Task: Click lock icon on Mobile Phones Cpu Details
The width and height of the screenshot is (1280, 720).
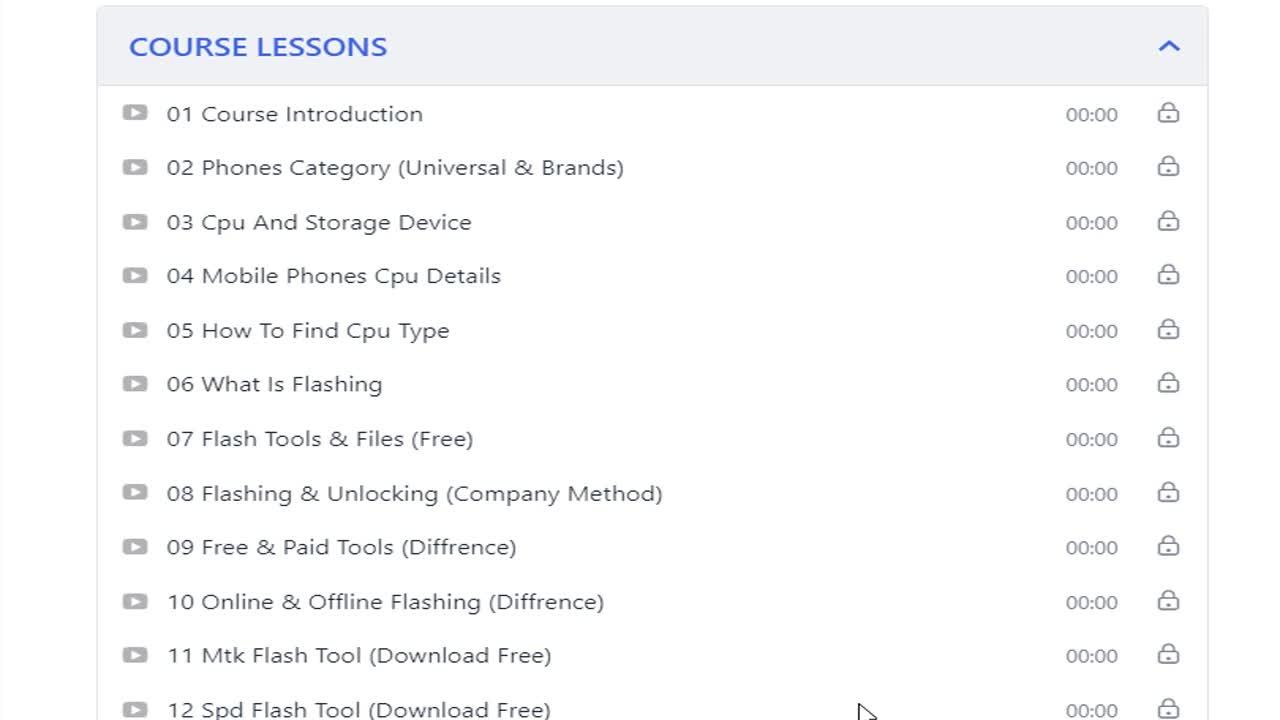Action: 1168,275
